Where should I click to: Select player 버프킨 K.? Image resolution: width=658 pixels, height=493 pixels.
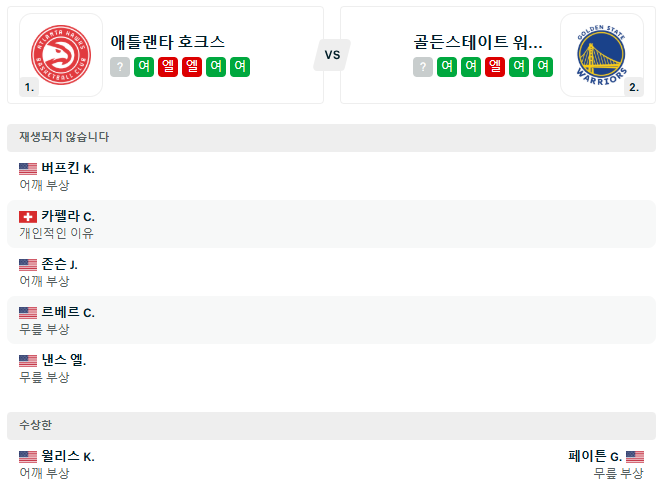coord(67,169)
